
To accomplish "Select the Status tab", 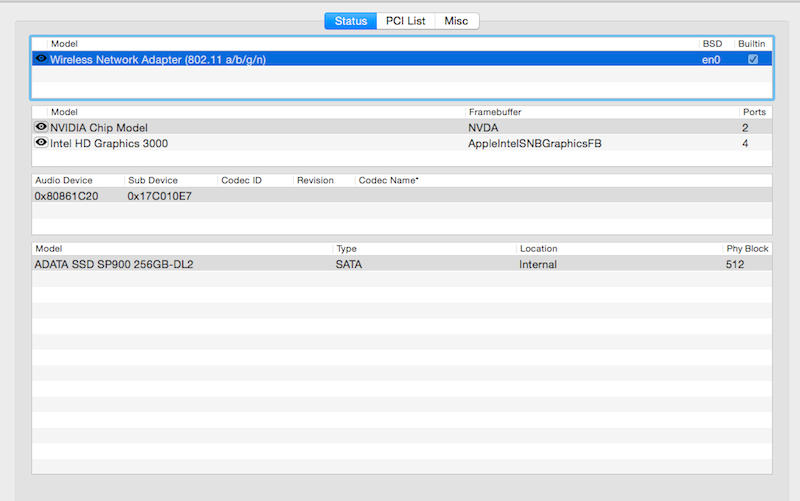I will click(x=350, y=21).
